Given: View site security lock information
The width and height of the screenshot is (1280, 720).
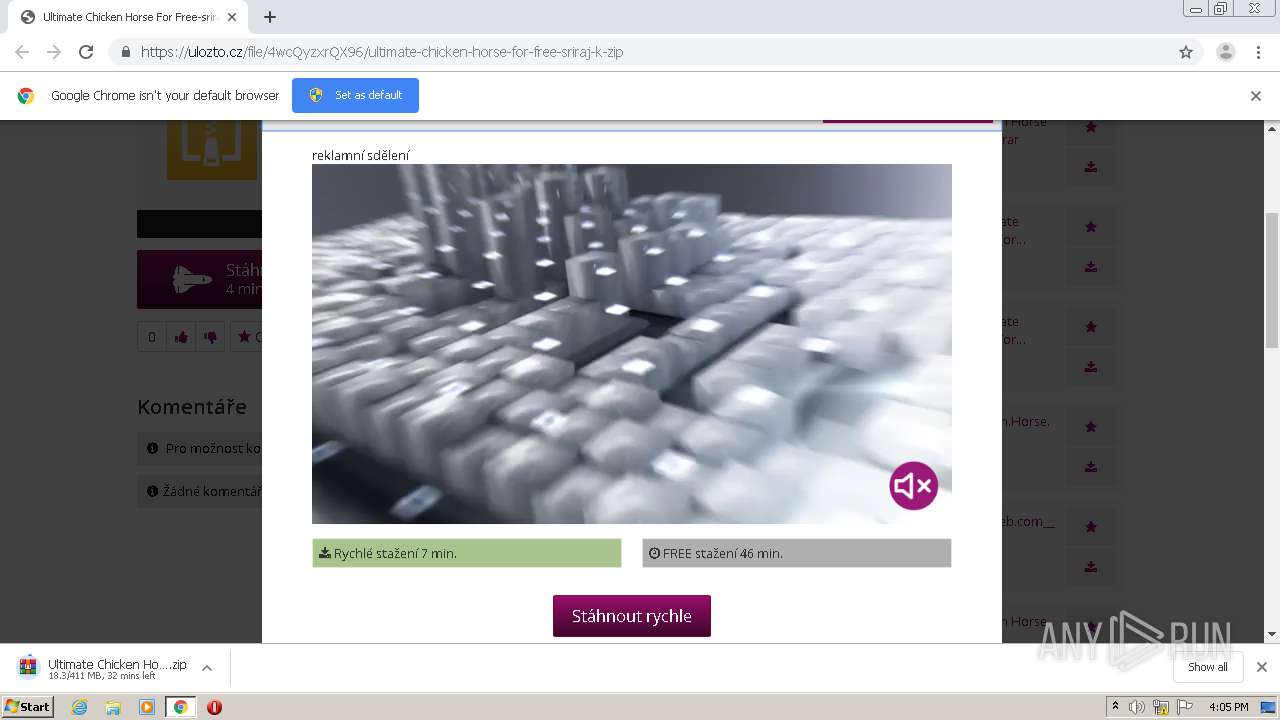Looking at the screenshot, I should tap(126, 52).
